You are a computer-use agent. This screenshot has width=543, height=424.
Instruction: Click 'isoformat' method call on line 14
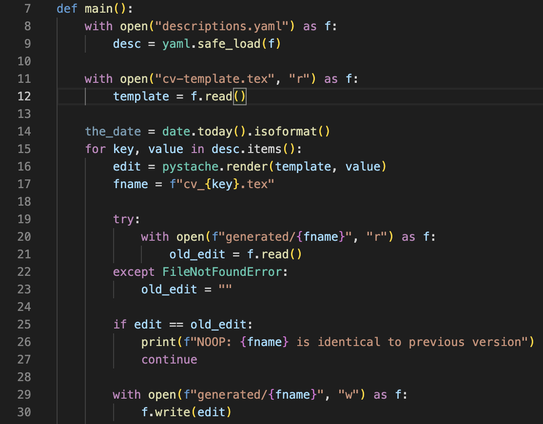(x=285, y=132)
